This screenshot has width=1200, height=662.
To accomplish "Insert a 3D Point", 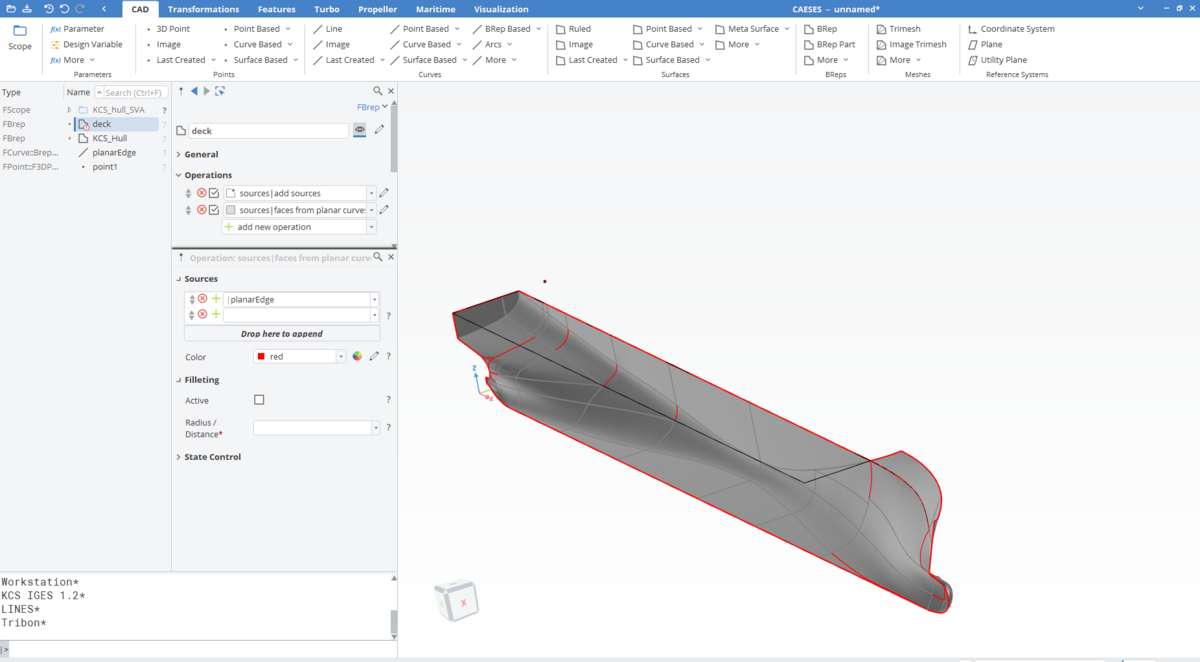I will click(168, 29).
